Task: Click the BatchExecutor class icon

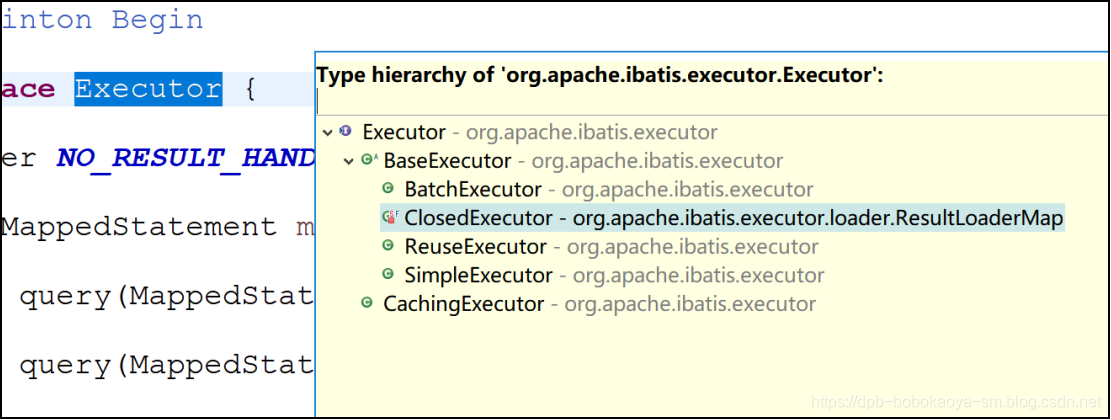Action: point(388,189)
